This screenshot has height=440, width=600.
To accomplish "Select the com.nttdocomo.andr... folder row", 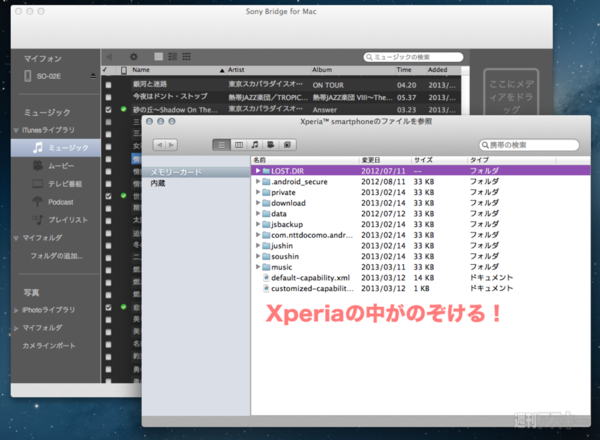I will [x=421, y=235].
